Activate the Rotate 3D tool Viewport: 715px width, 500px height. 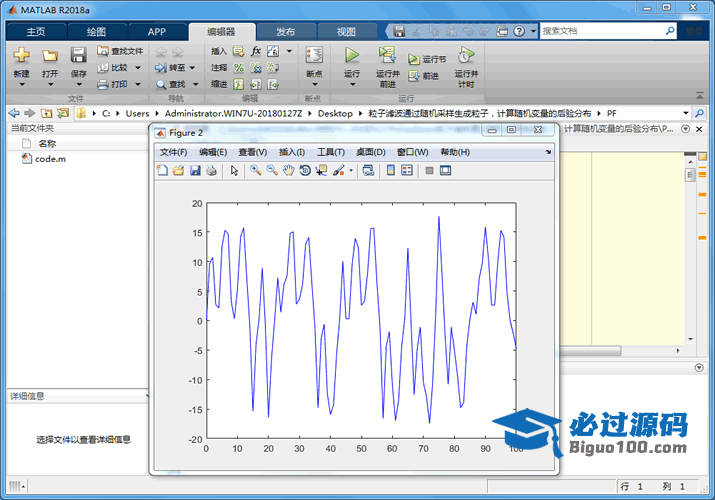[x=305, y=171]
